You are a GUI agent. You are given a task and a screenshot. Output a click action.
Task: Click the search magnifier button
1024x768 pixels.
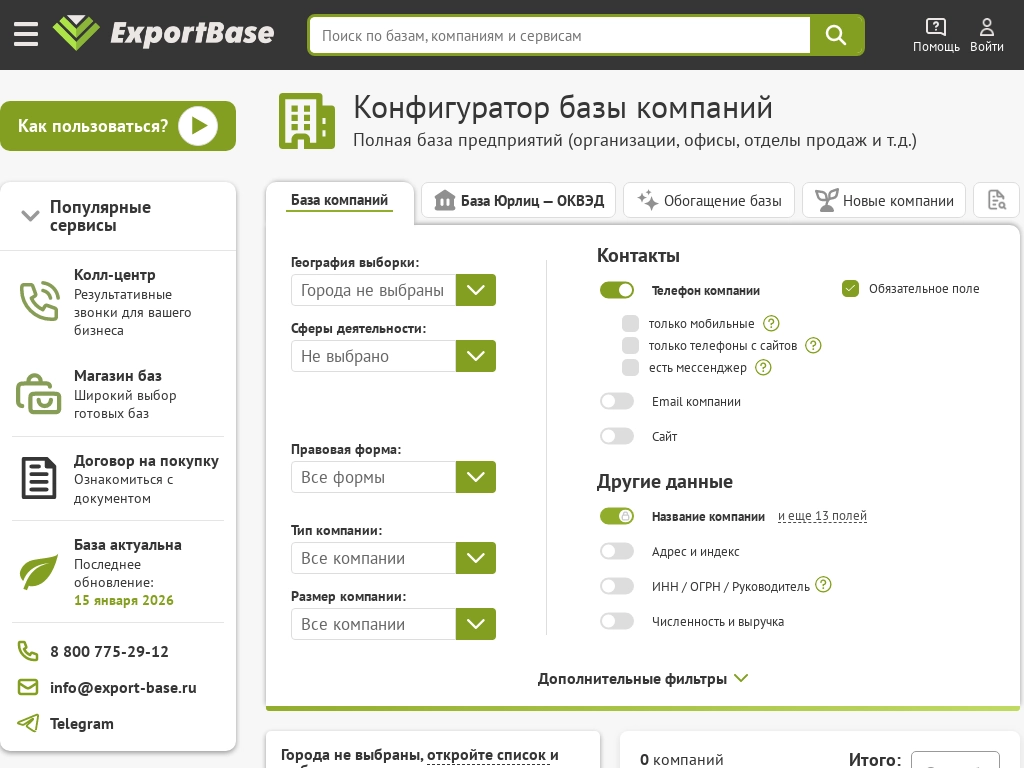pos(836,34)
